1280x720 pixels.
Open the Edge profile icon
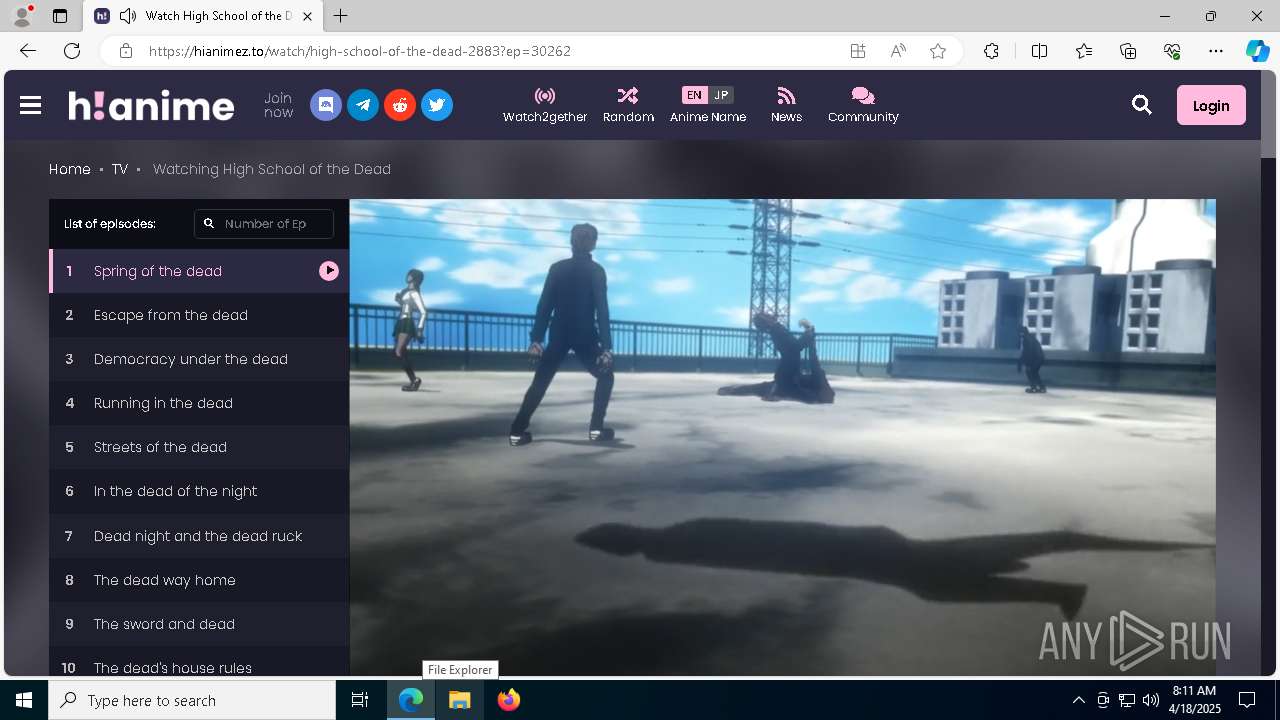point(22,16)
